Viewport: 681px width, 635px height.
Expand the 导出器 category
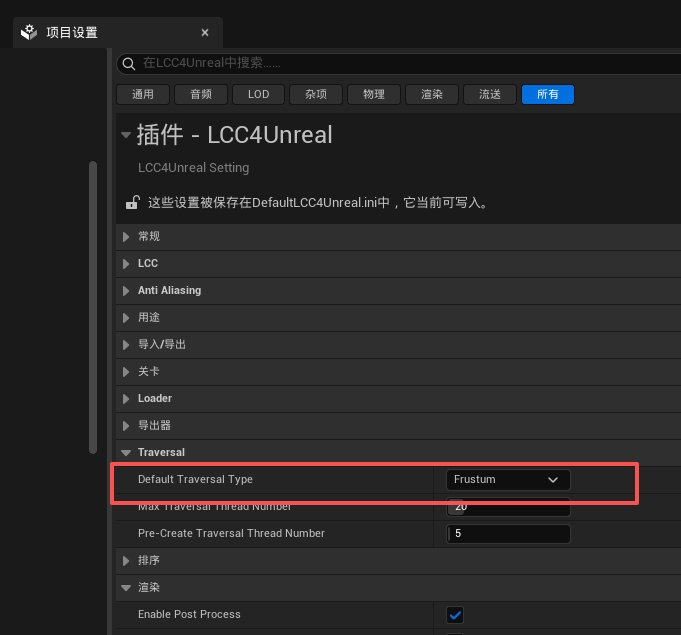(x=126, y=426)
